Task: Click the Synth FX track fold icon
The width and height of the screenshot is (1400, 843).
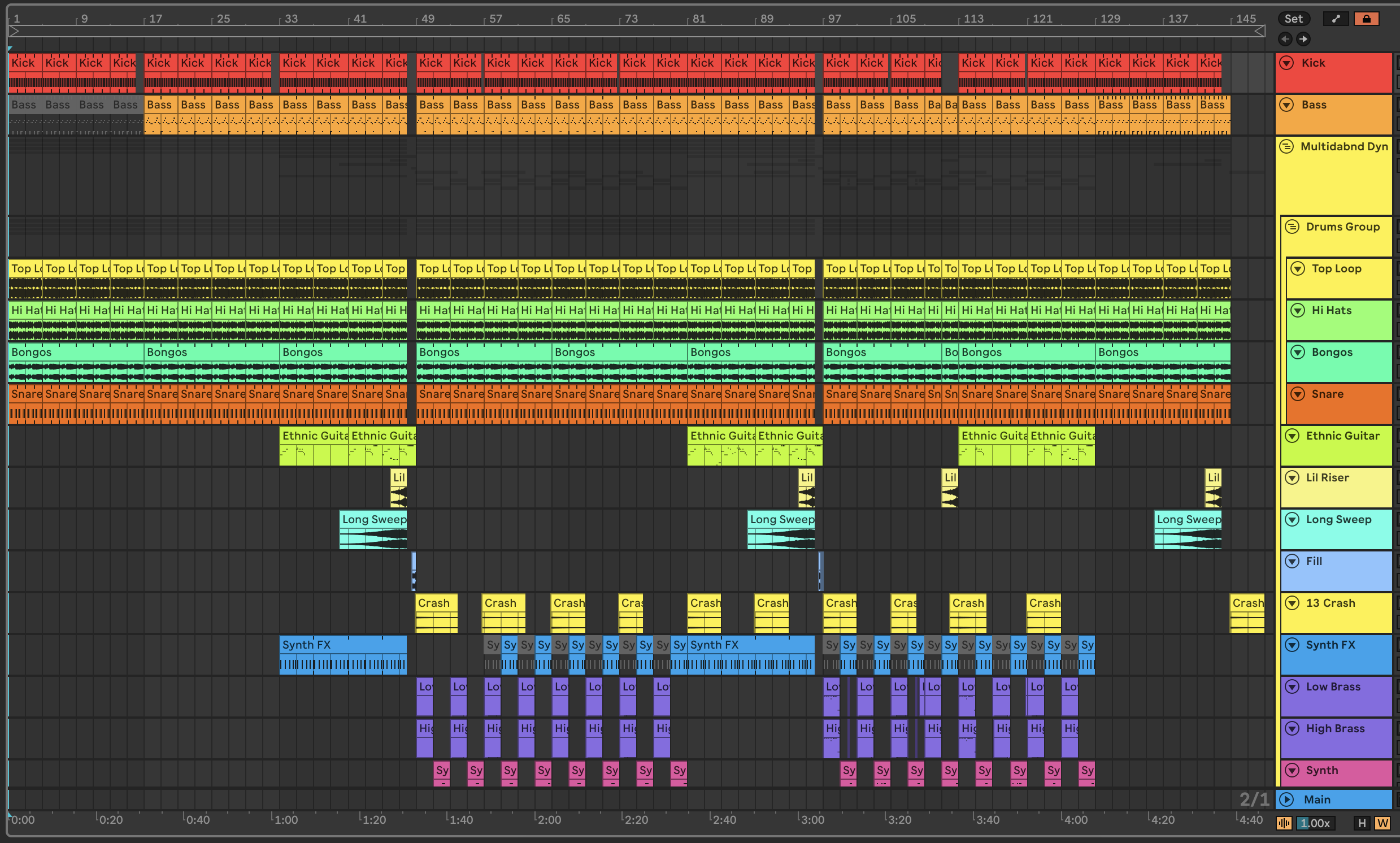Action: 1292,645
